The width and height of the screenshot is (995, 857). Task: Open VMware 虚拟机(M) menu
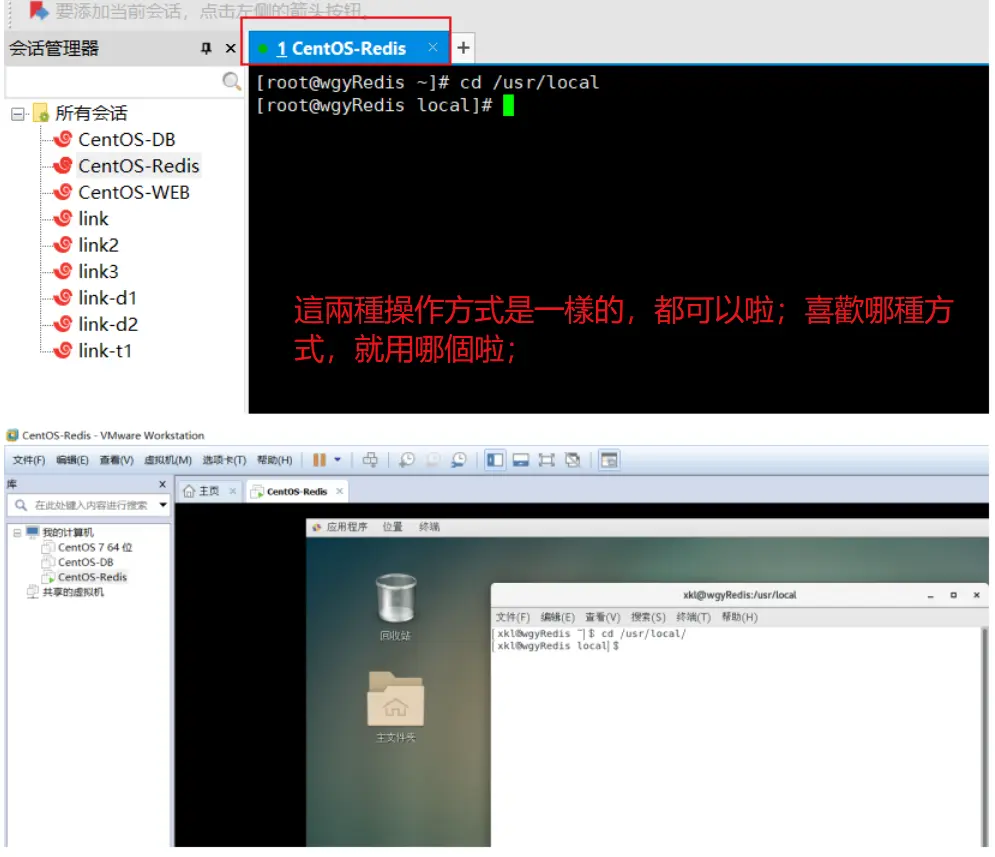[x=168, y=460]
